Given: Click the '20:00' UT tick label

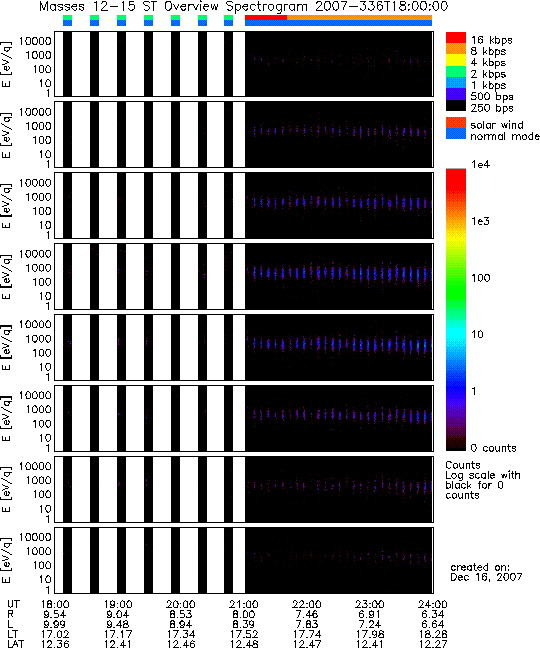Looking at the screenshot, I should click(181, 605).
